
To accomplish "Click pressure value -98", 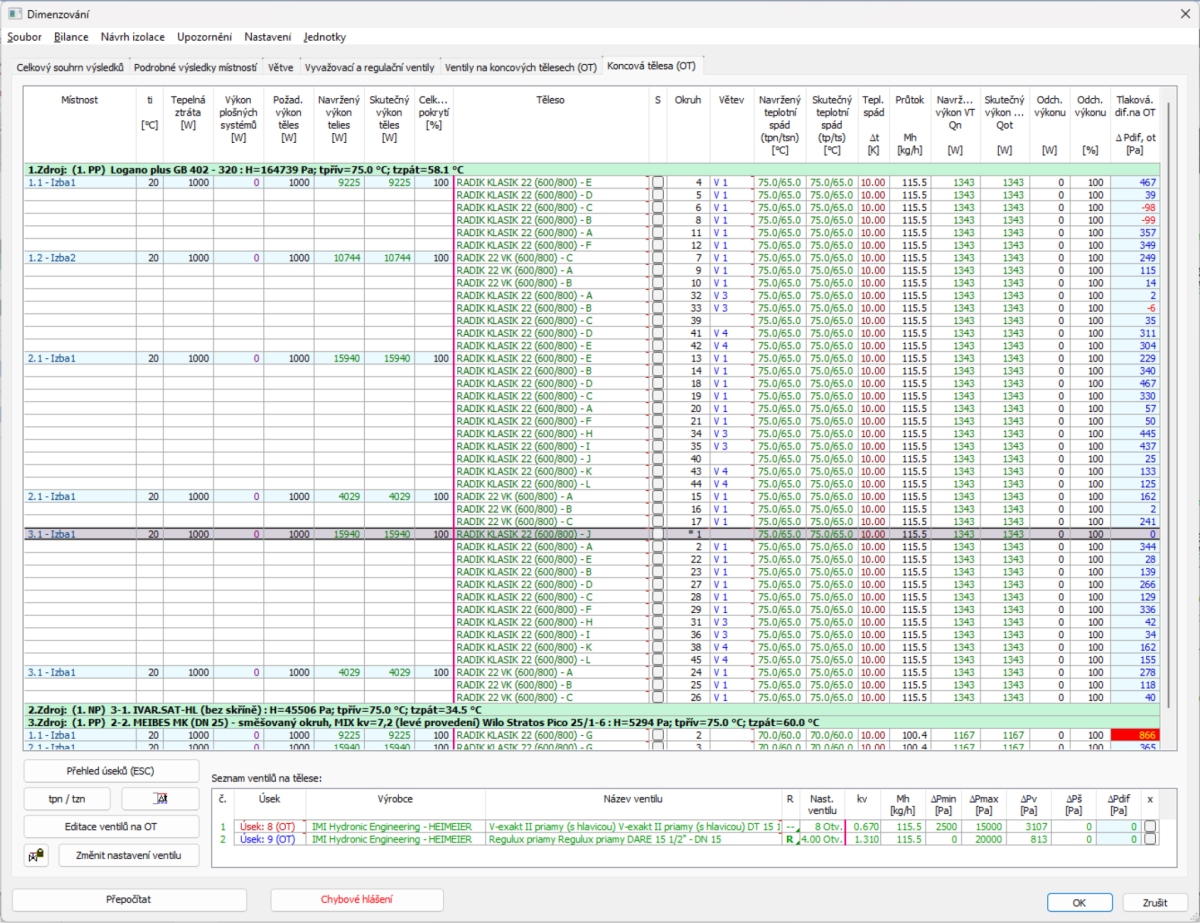I will (1135, 208).
